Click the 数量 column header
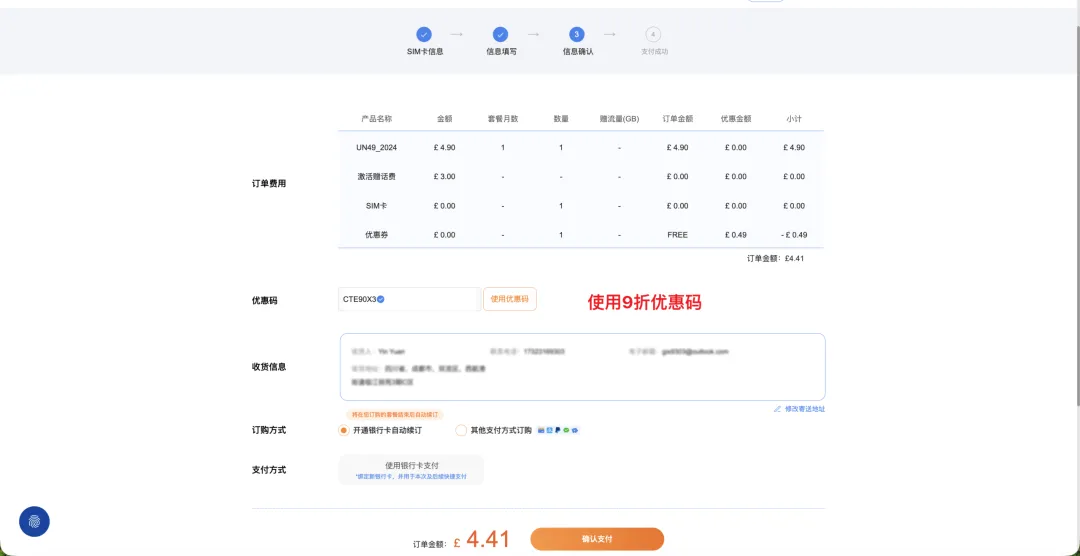 pos(561,119)
